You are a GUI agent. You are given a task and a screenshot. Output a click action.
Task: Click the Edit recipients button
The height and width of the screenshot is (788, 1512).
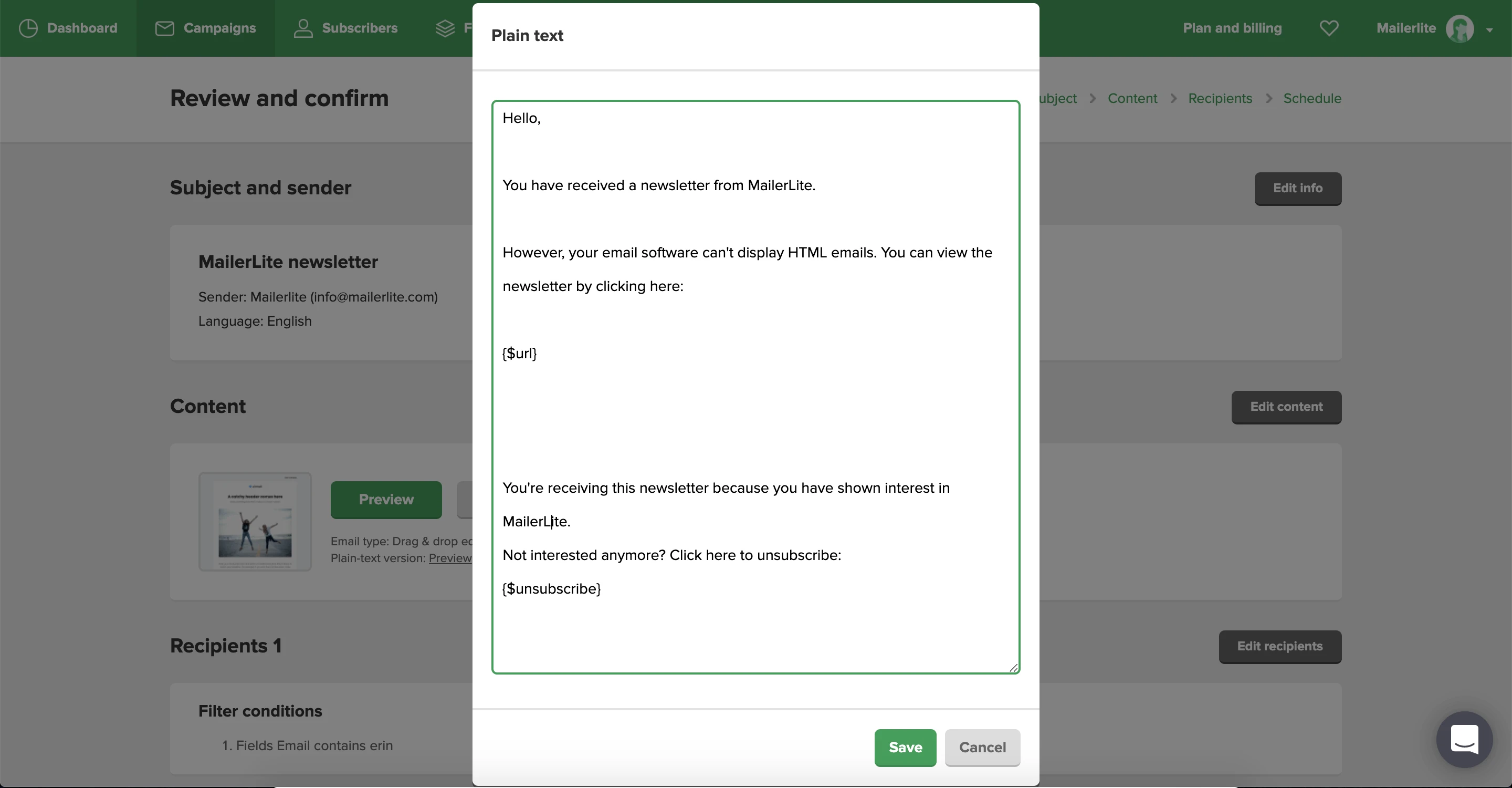tap(1279, 646)
